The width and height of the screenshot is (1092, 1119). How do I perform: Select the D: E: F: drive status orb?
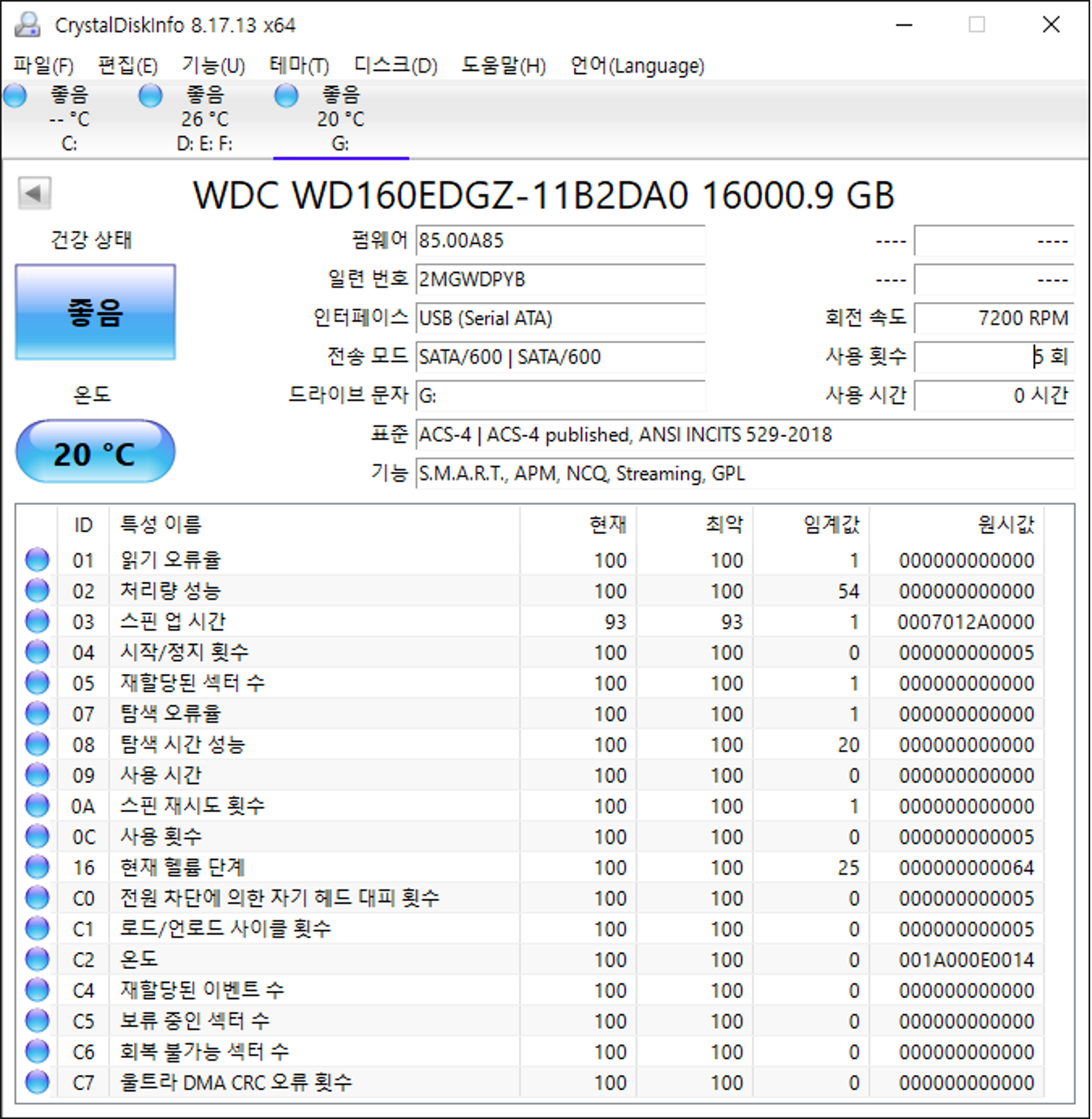151,96
